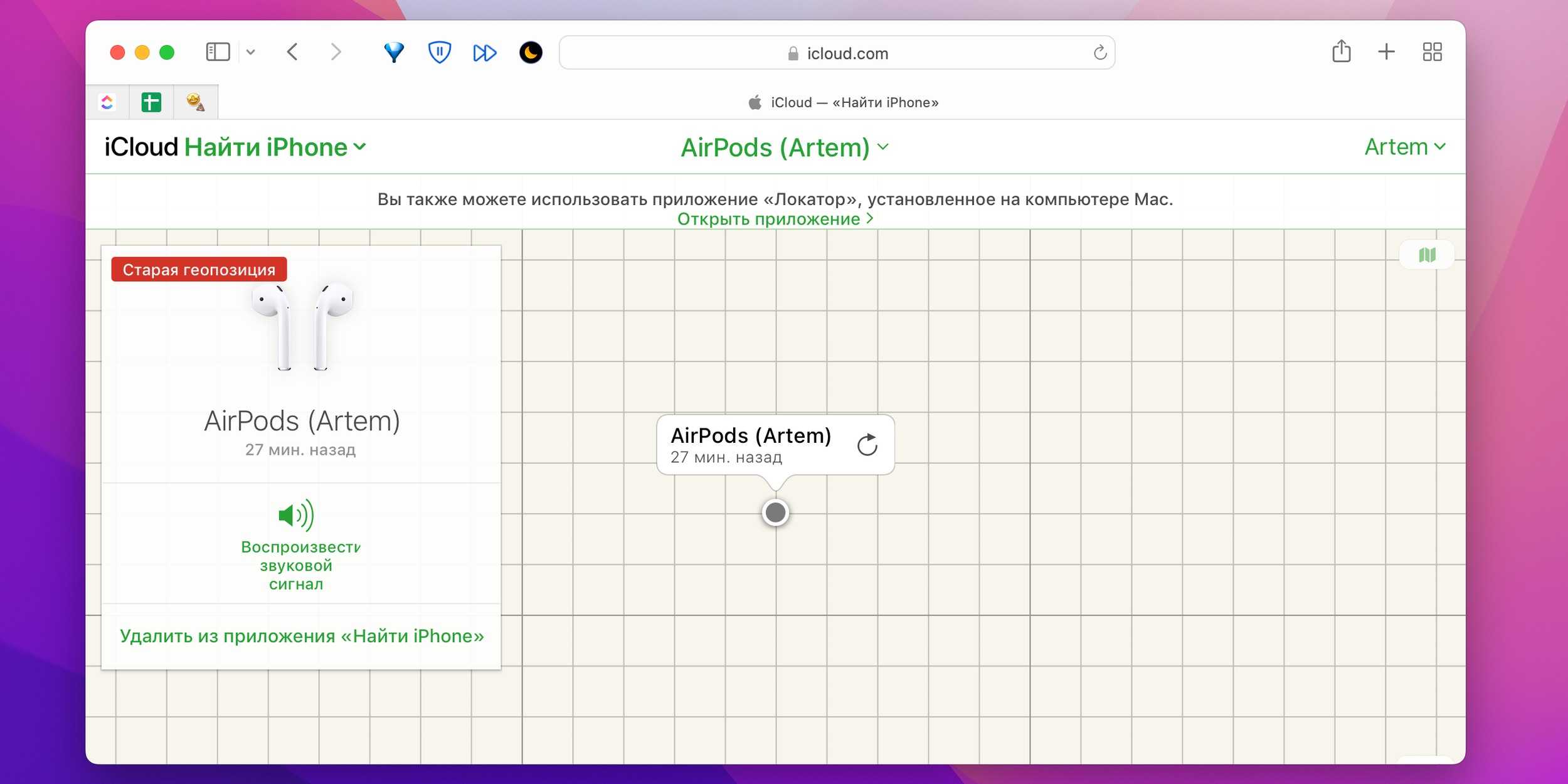
Task: Switch map view with map icon
Action: [x=1427, y=255]
